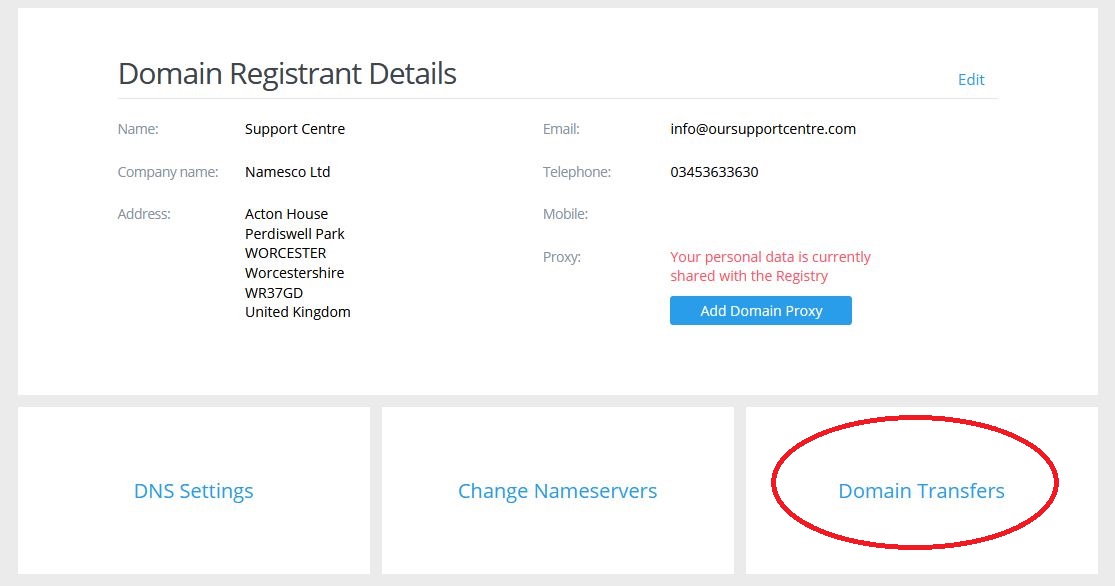Image resolution: width=1115 pixels, height=586 pixels.
Task: Open the DNS Settings tile
Action: click(x=193, y=491)
